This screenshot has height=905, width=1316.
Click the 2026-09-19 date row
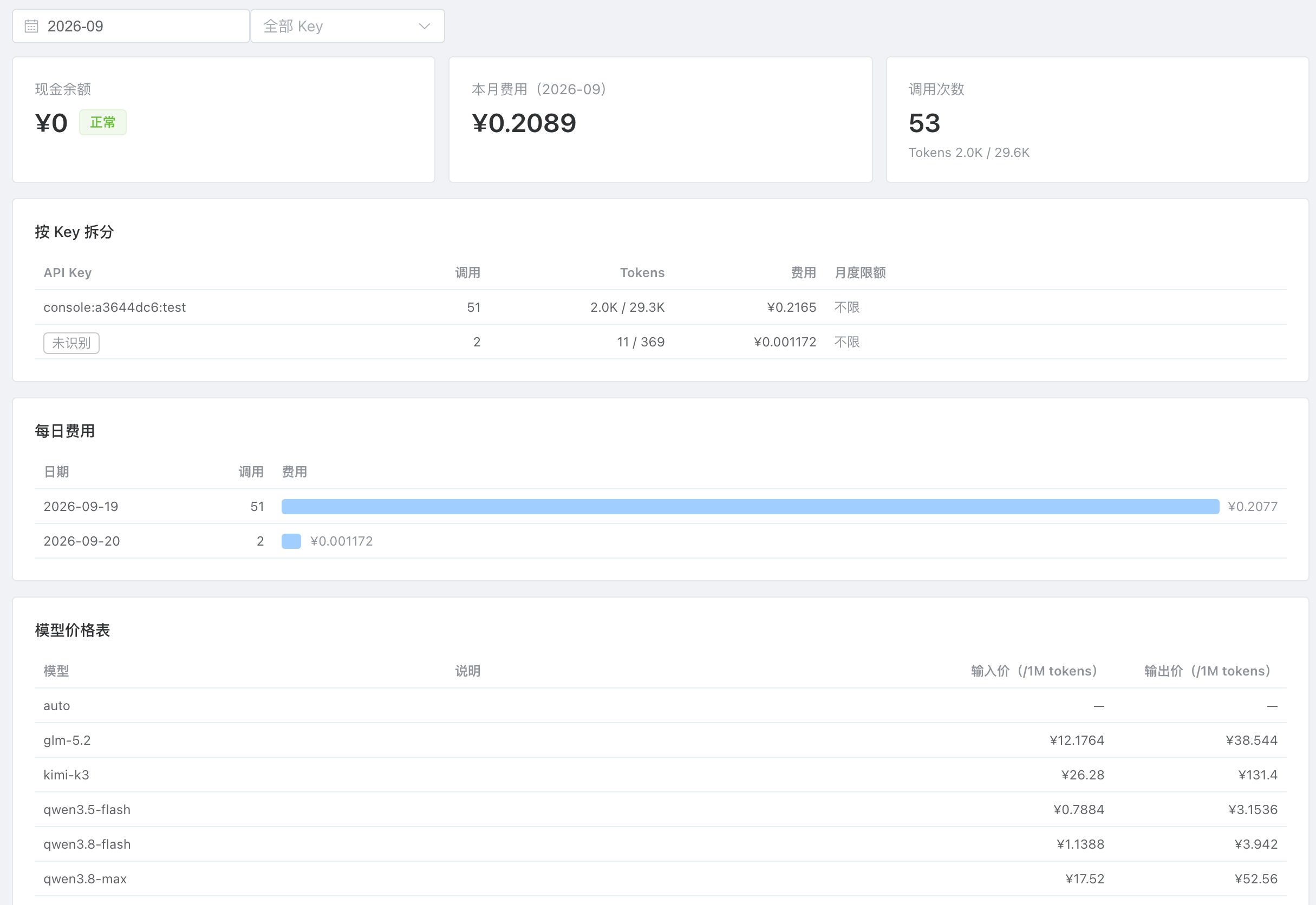(x=660, y=507)
